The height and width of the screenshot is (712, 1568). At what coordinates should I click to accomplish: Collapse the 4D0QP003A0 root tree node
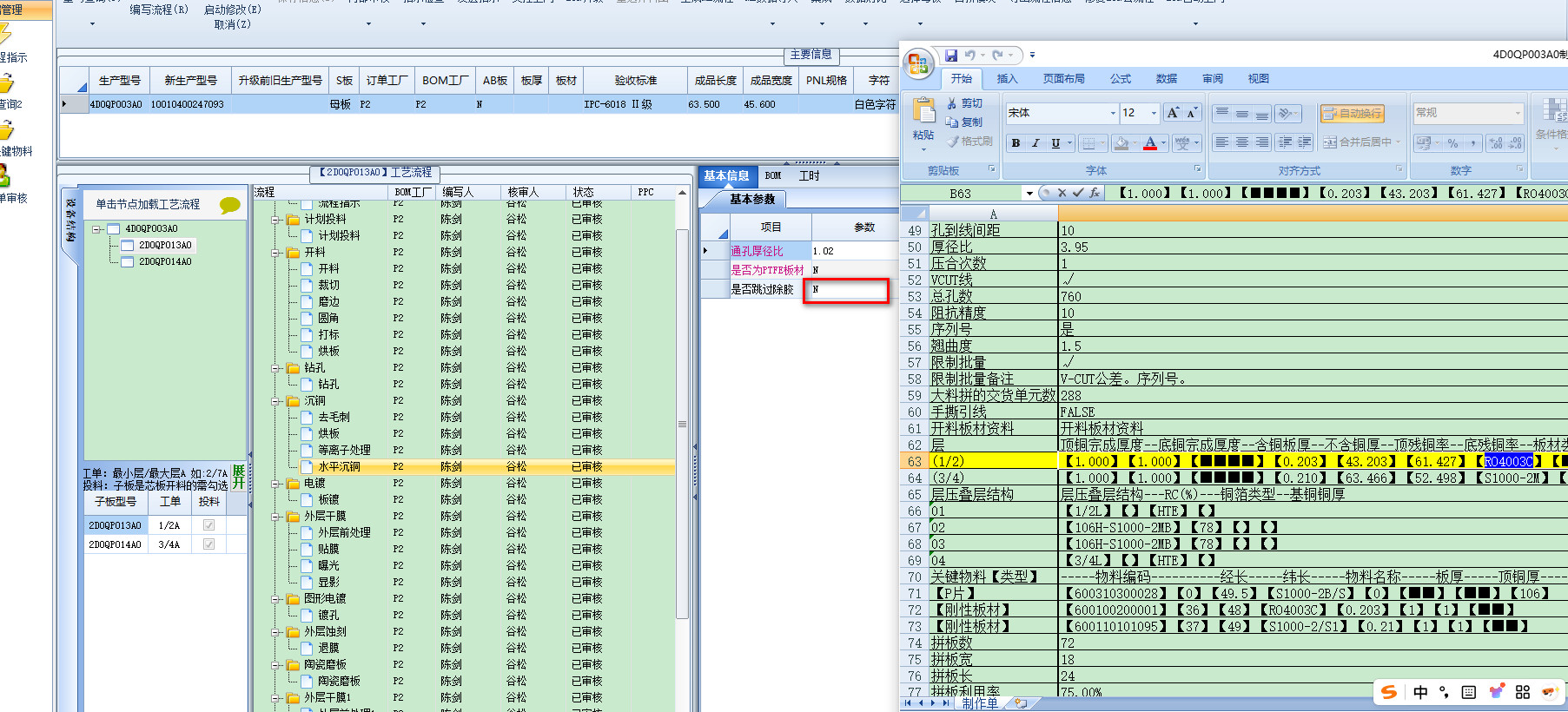coord(97,229)
